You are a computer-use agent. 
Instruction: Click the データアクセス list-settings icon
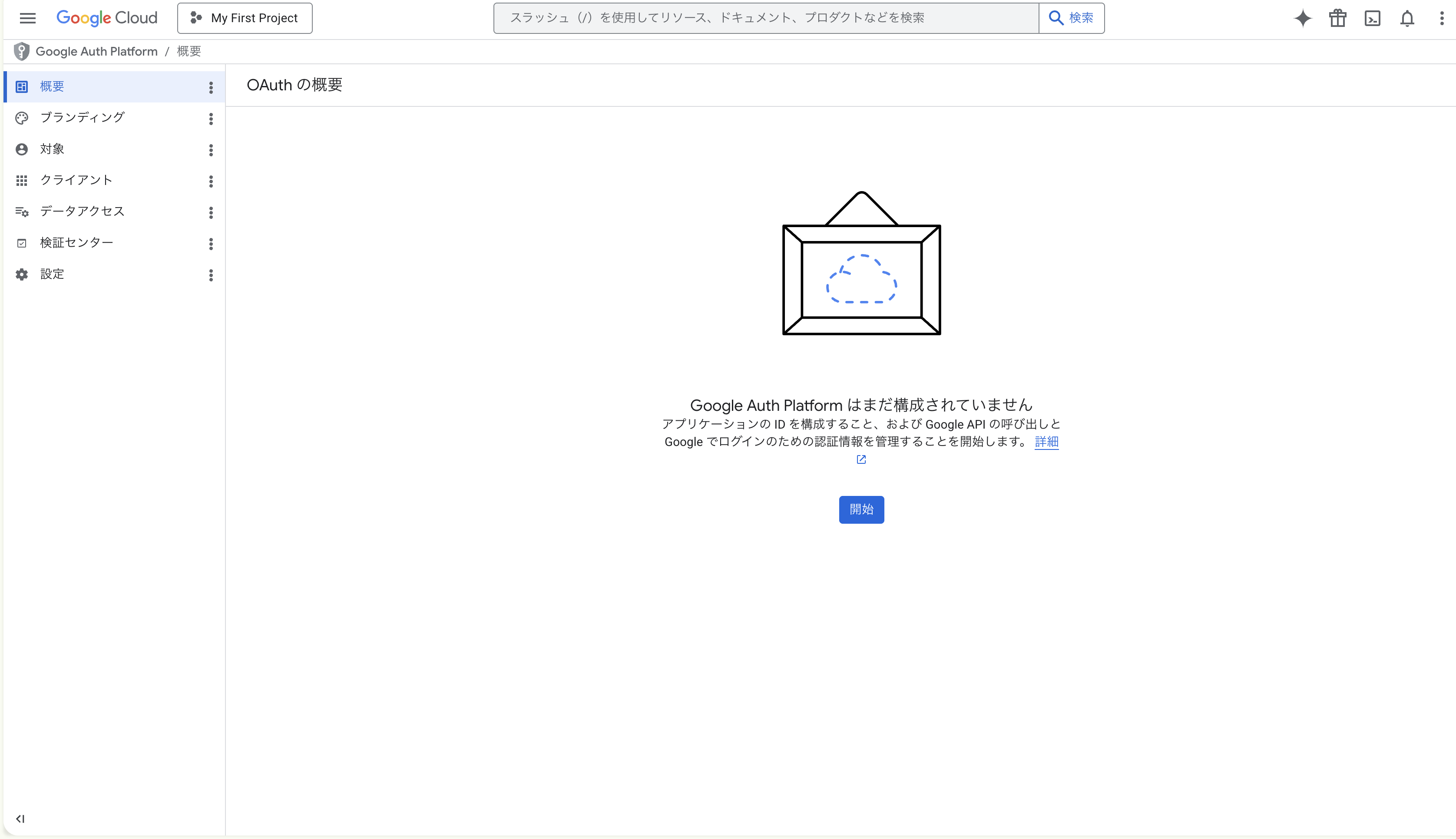click(x=22, y=212)
